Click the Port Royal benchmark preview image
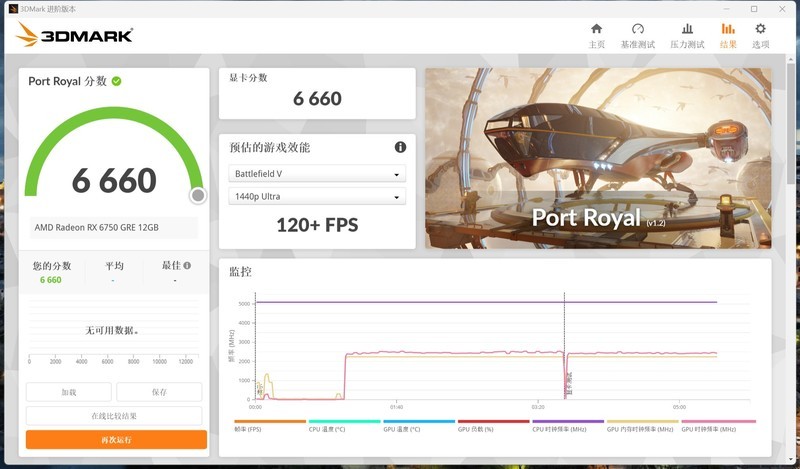 tap(598, 158)
